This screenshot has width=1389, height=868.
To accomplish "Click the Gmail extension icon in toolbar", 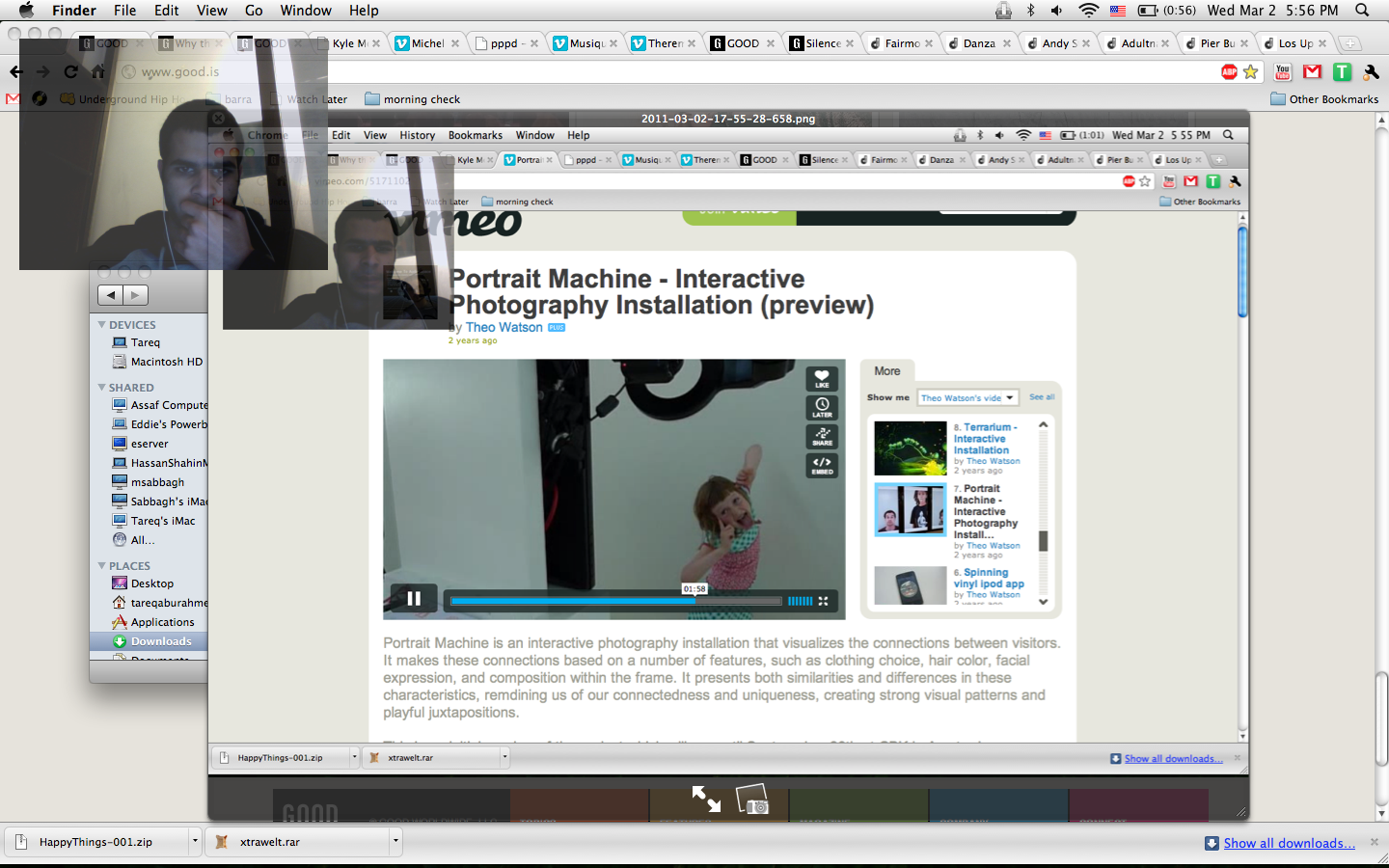I will coord(1312,72).
